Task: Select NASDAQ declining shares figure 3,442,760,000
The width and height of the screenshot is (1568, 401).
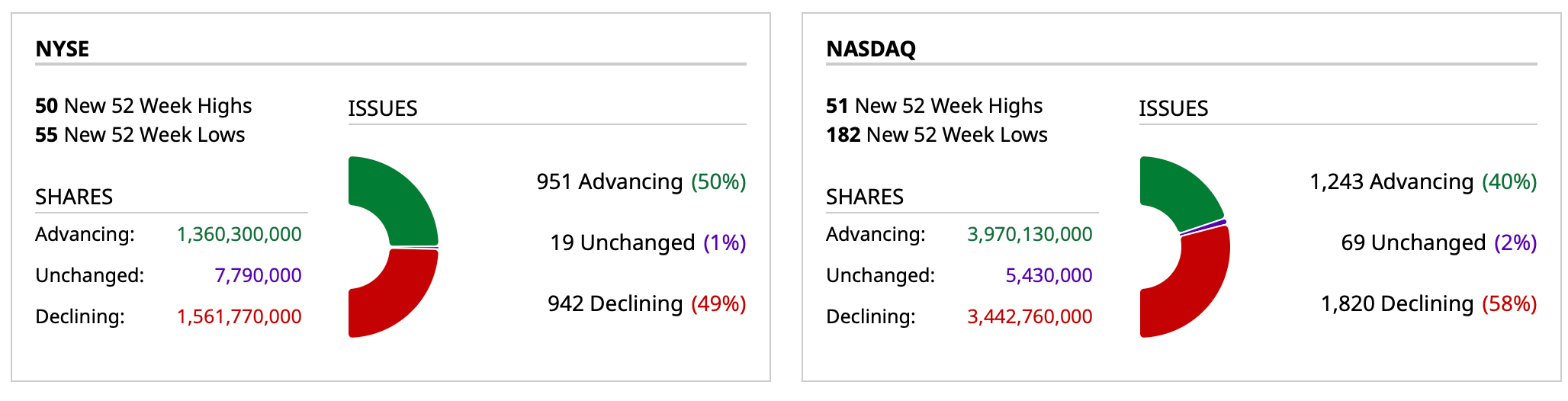Action: (x=1030, y=316)
